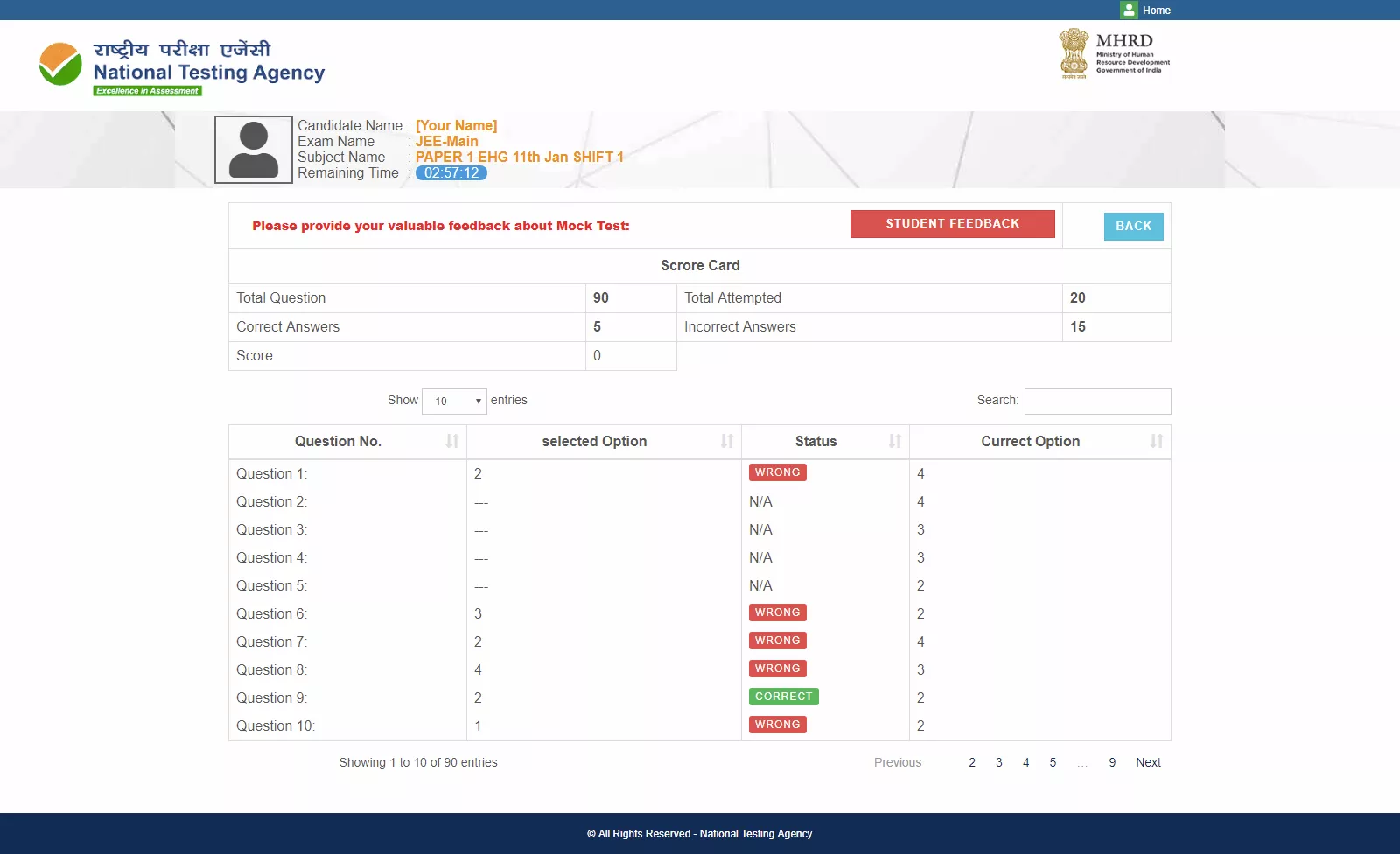Click the Question No. sort icon
This screenshot has height=854, width=1400.
tap(452, 442)
